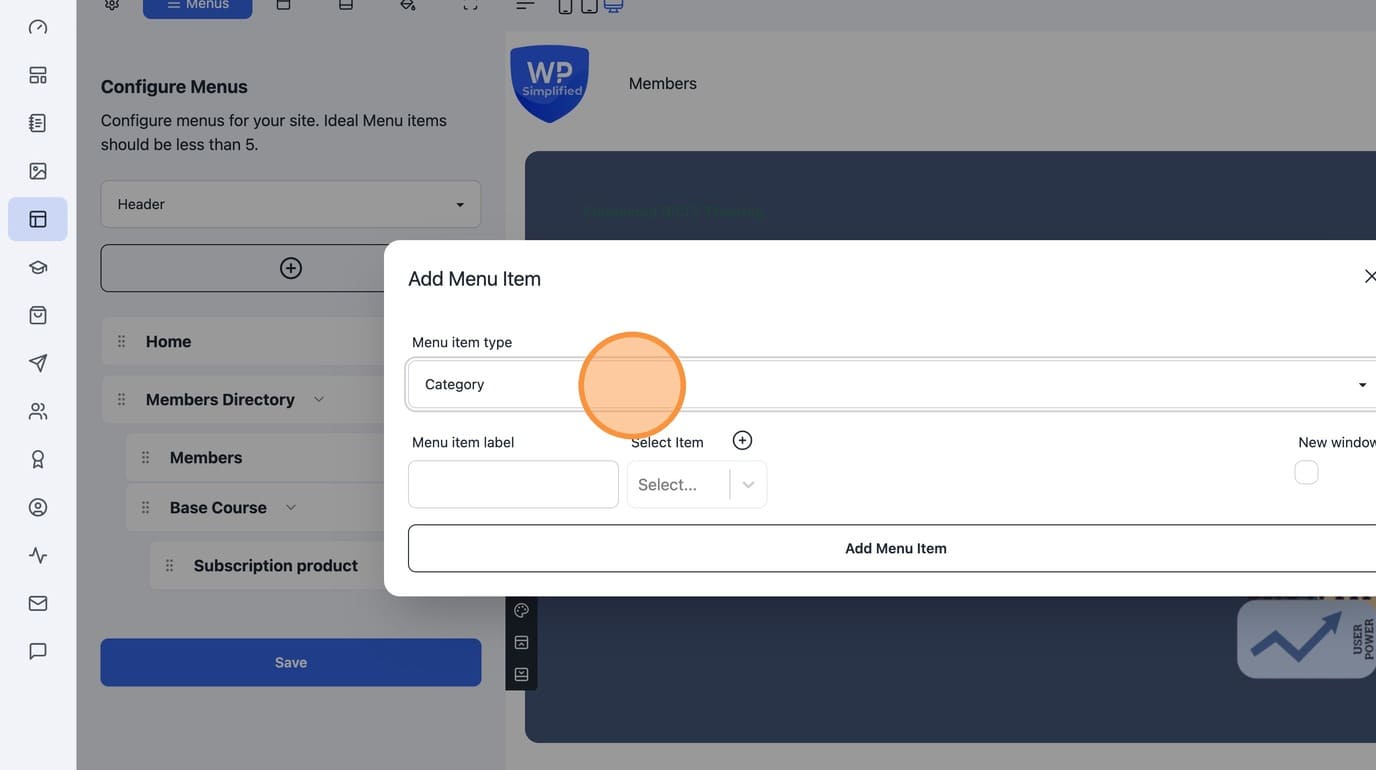The image size is (1376, 770).
Task: Open the Select Item dropdown
Action: click(697, 484)
